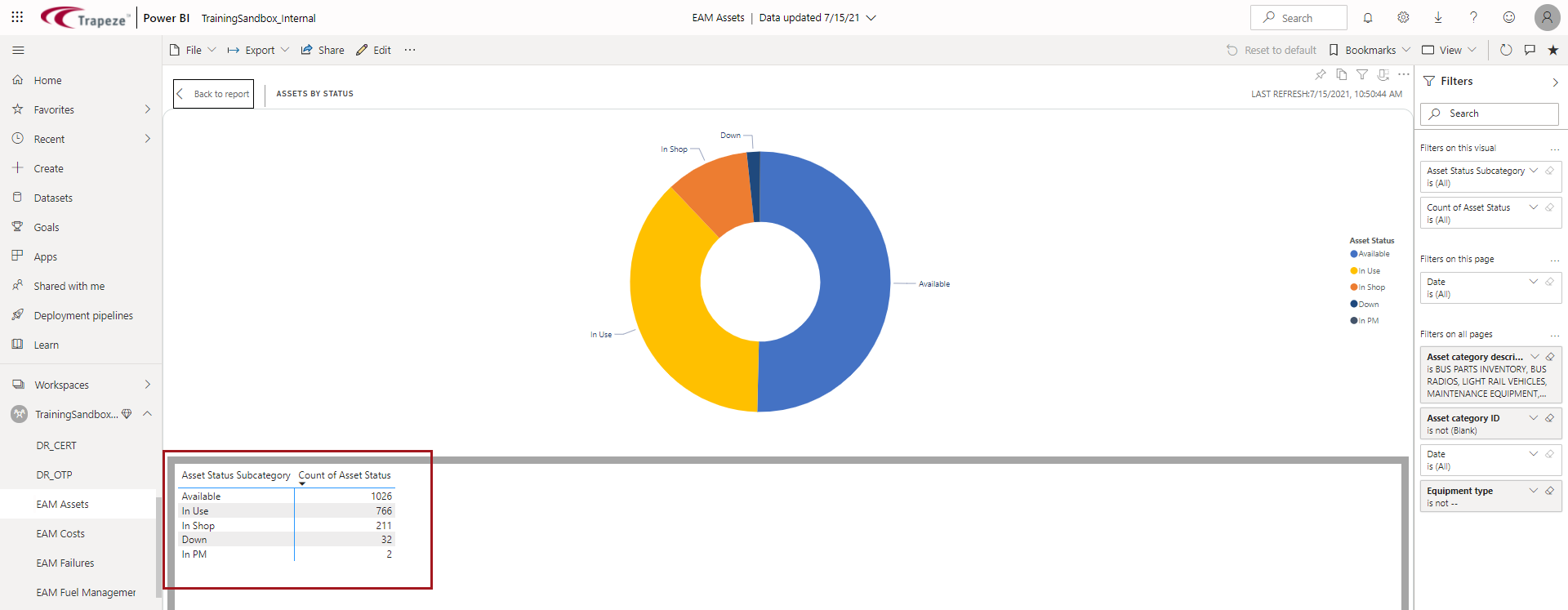
Task: Open EAM Failures report in sidebar
Action: point(65,563)
